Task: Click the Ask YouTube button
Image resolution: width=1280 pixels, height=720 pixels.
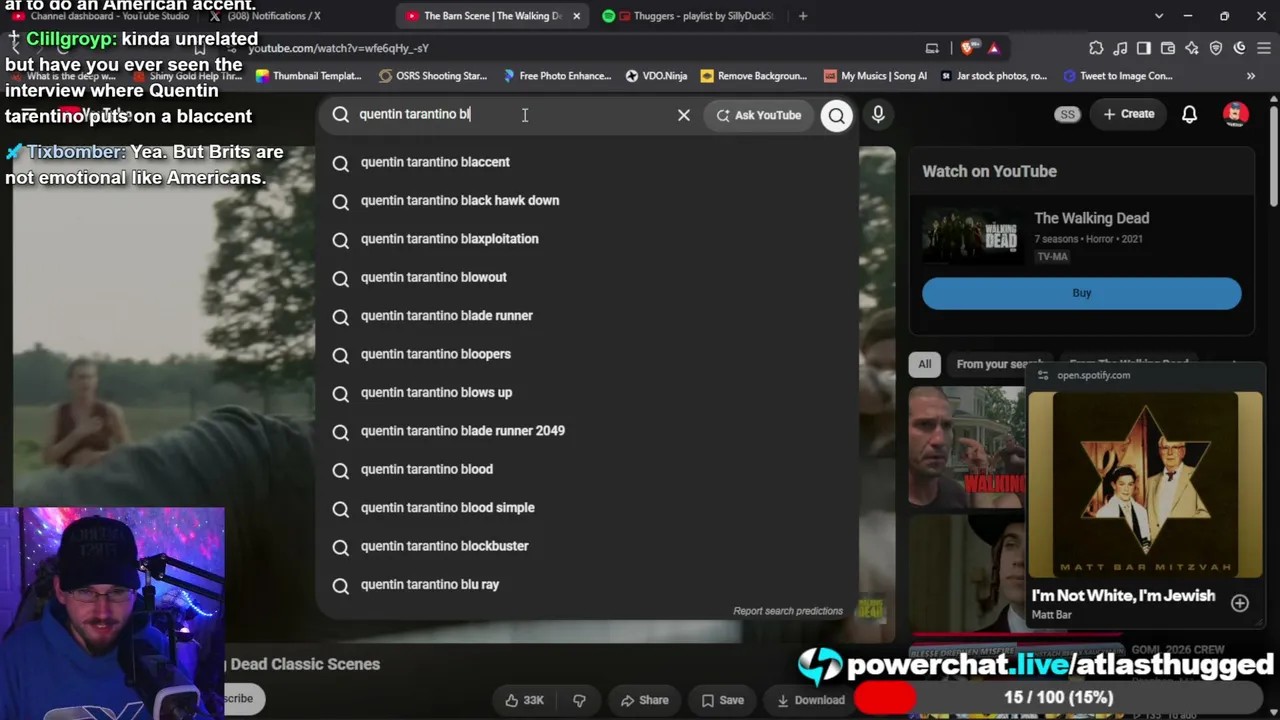Action: click(759, 115)
